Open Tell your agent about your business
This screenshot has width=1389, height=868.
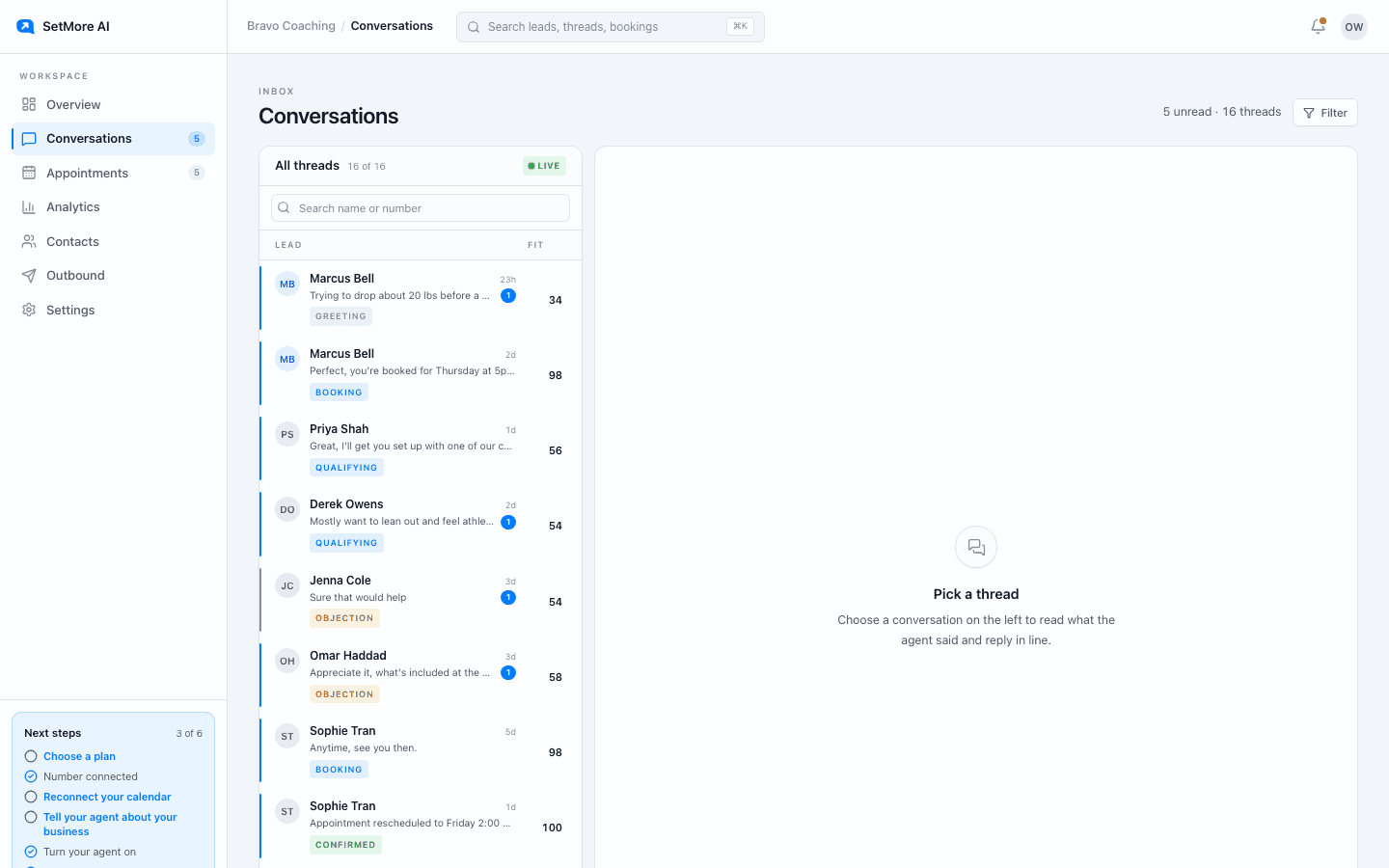[x=110, y=824]
